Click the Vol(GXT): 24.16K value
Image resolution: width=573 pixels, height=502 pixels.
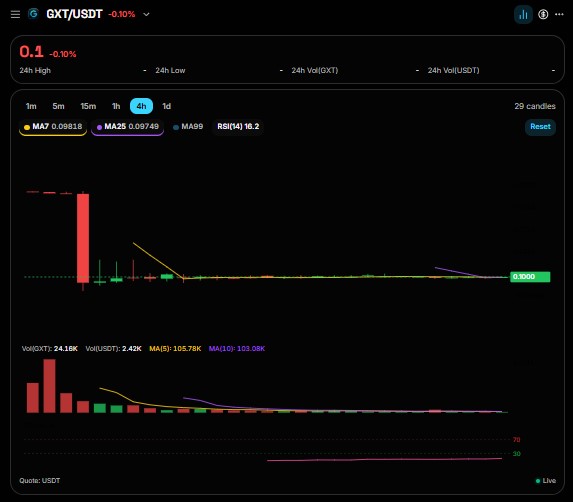pyautogui.click(x=50, y=349)
